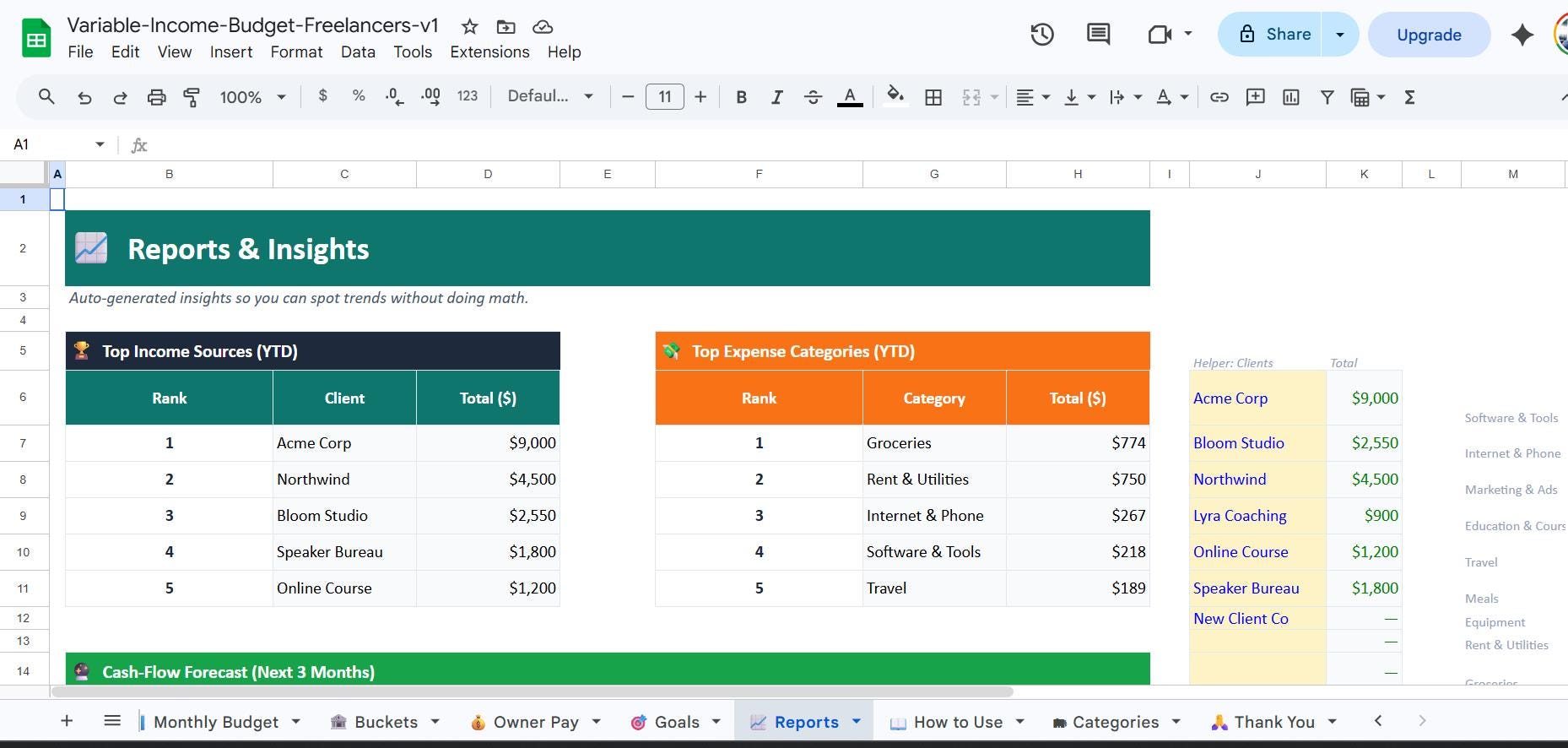Open the text color picker

tap(850, 97)
